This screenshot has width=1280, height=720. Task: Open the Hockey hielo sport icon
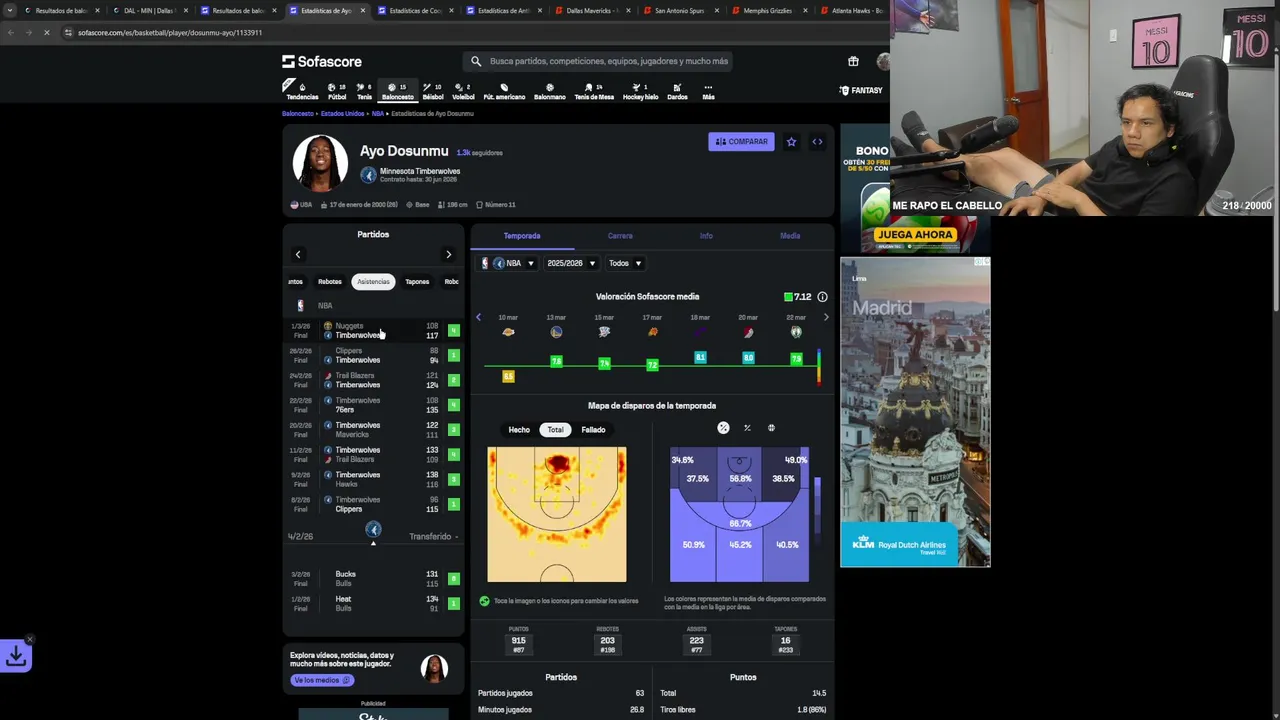click(x=640, y=91)
